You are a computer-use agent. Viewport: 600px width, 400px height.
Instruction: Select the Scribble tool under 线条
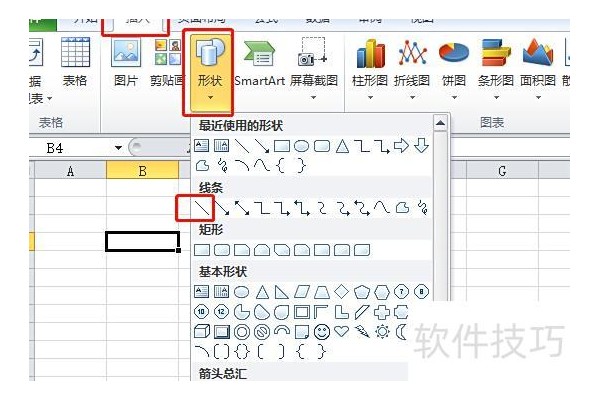(x=422, y=208)
